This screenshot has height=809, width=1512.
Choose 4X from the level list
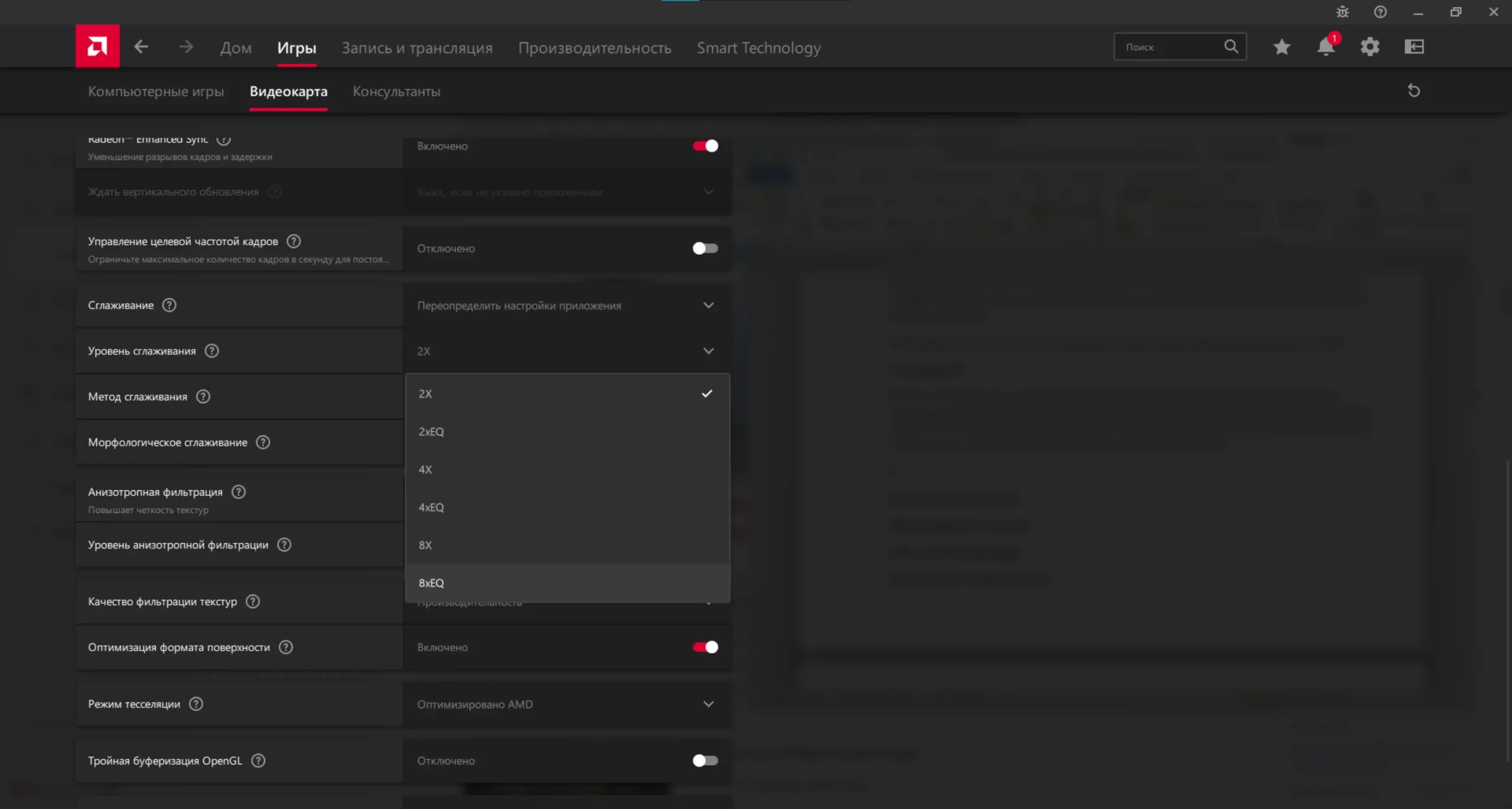[x=426, y=469]
